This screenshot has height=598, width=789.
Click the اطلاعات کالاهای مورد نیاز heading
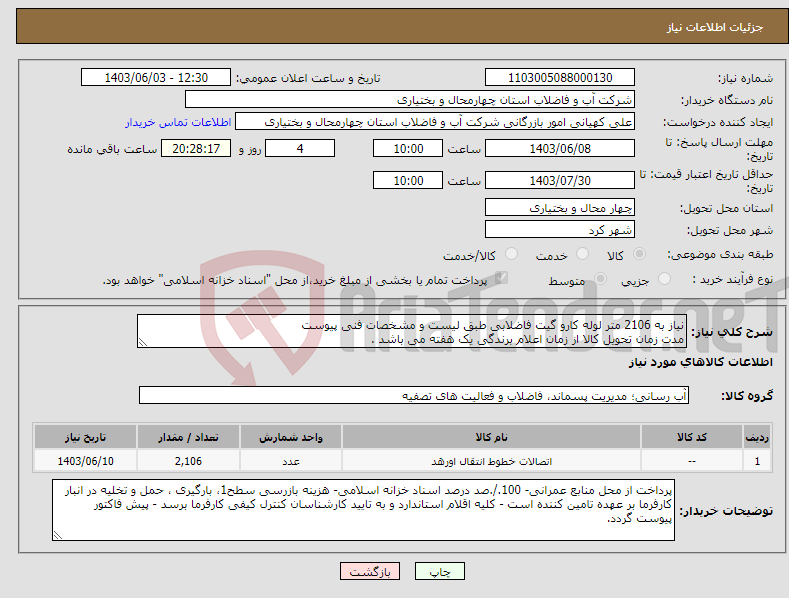point(700,362)
